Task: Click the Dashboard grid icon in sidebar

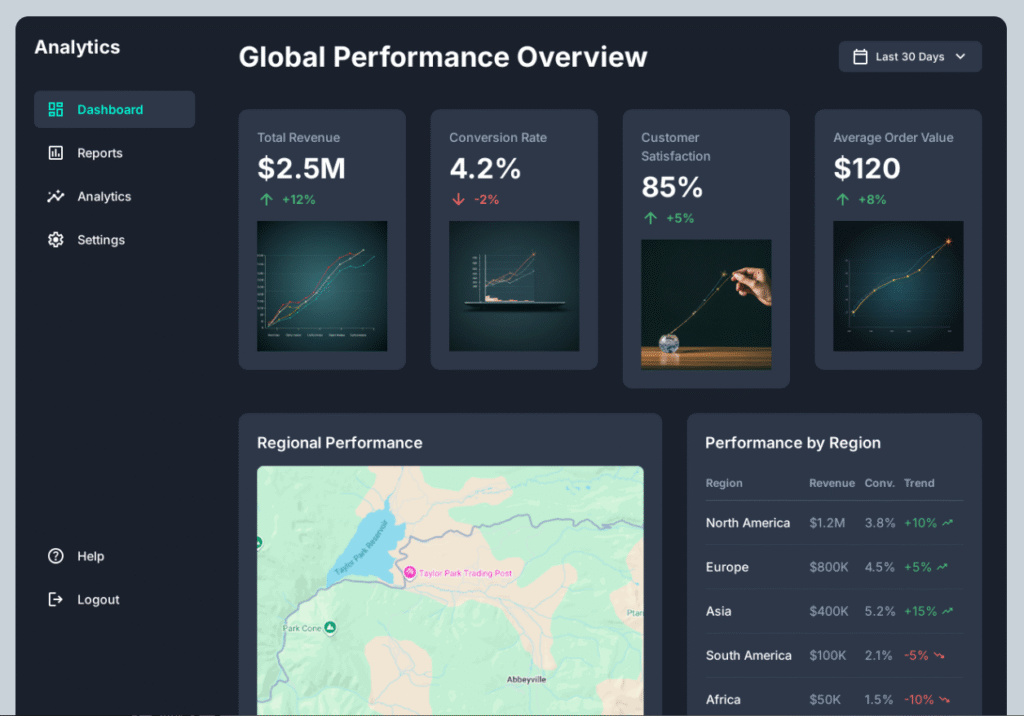Action: pos(56,110)
